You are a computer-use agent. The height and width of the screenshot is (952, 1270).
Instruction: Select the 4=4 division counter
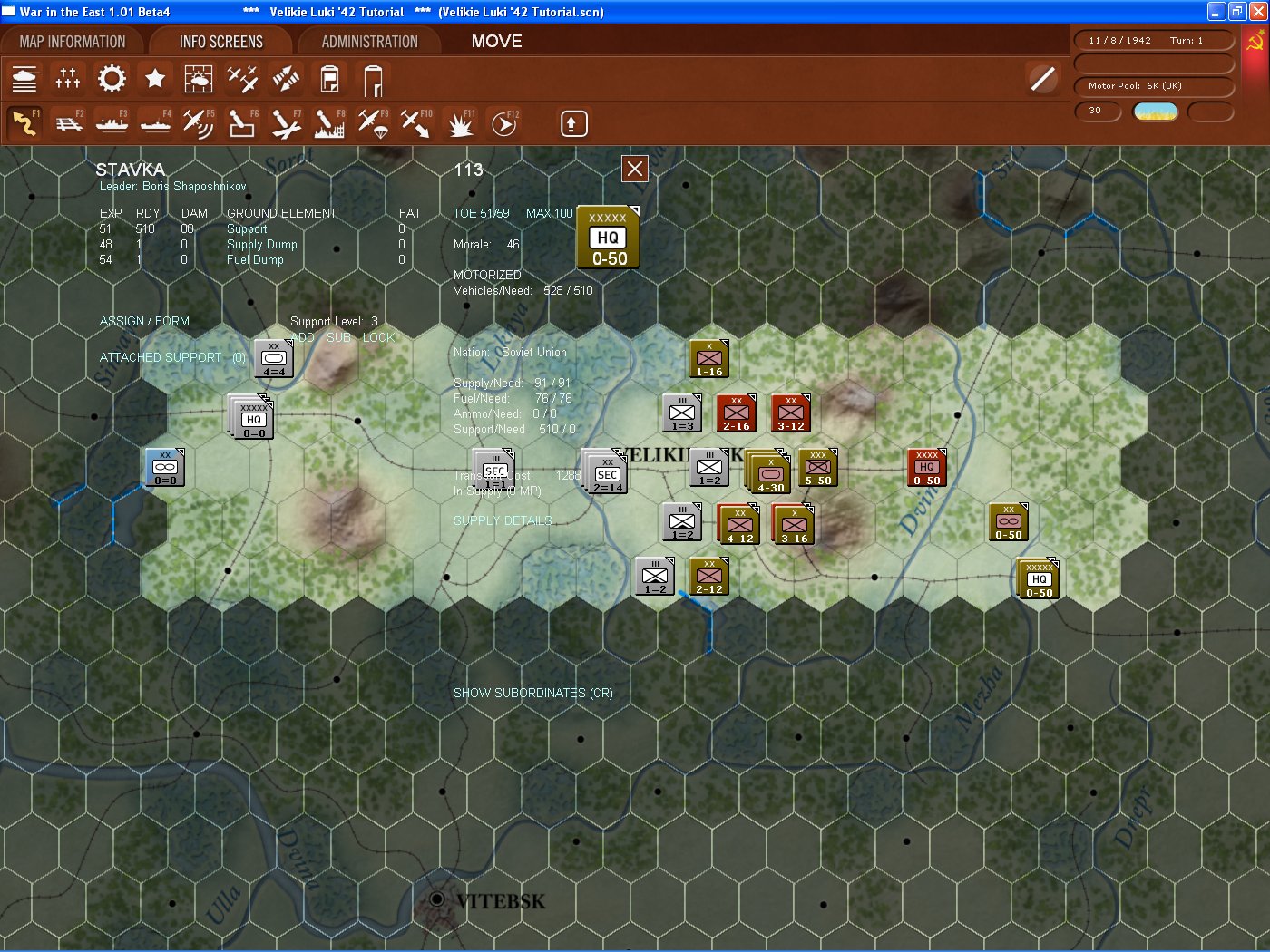pos(274,359)
